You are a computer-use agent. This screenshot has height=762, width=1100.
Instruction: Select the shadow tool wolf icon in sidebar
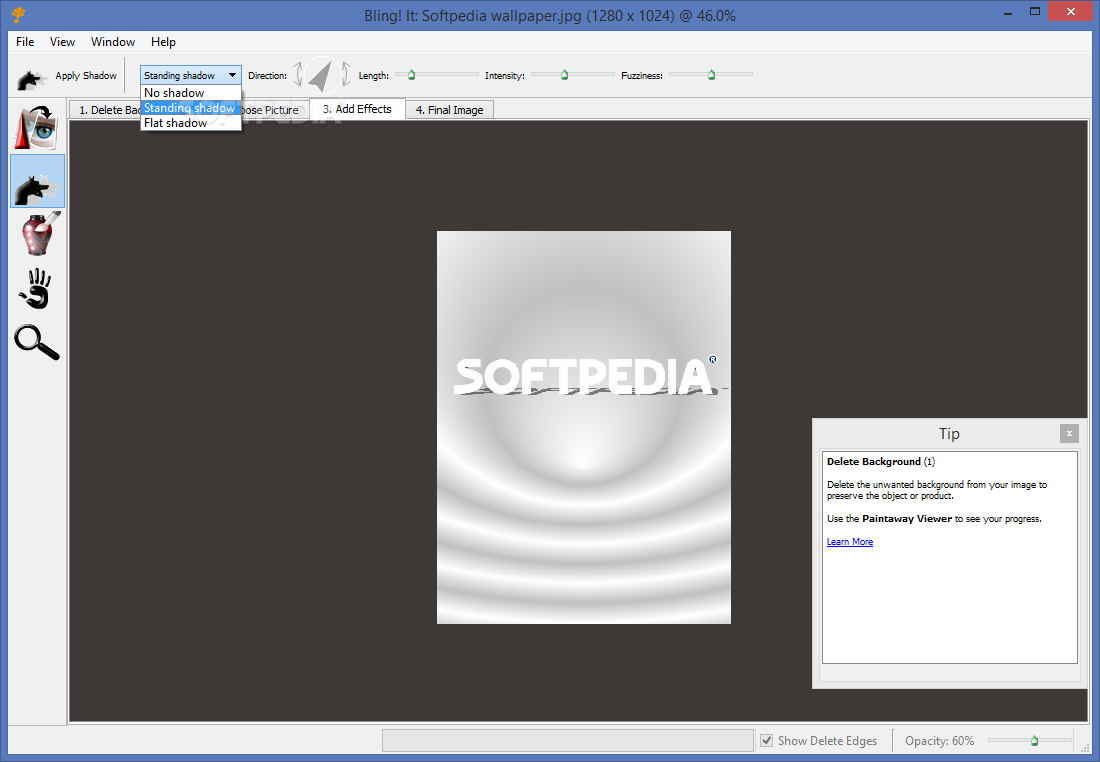(37, 181)
